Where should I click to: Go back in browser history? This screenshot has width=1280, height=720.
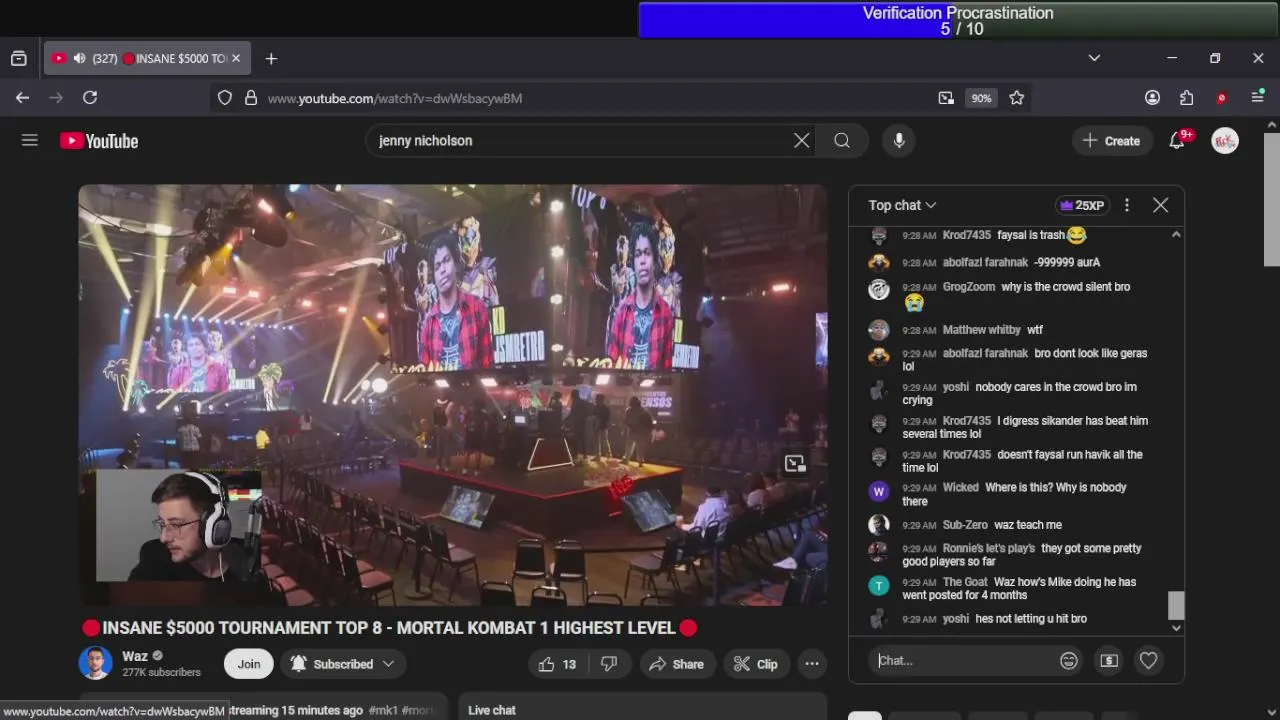pos(22,98)
